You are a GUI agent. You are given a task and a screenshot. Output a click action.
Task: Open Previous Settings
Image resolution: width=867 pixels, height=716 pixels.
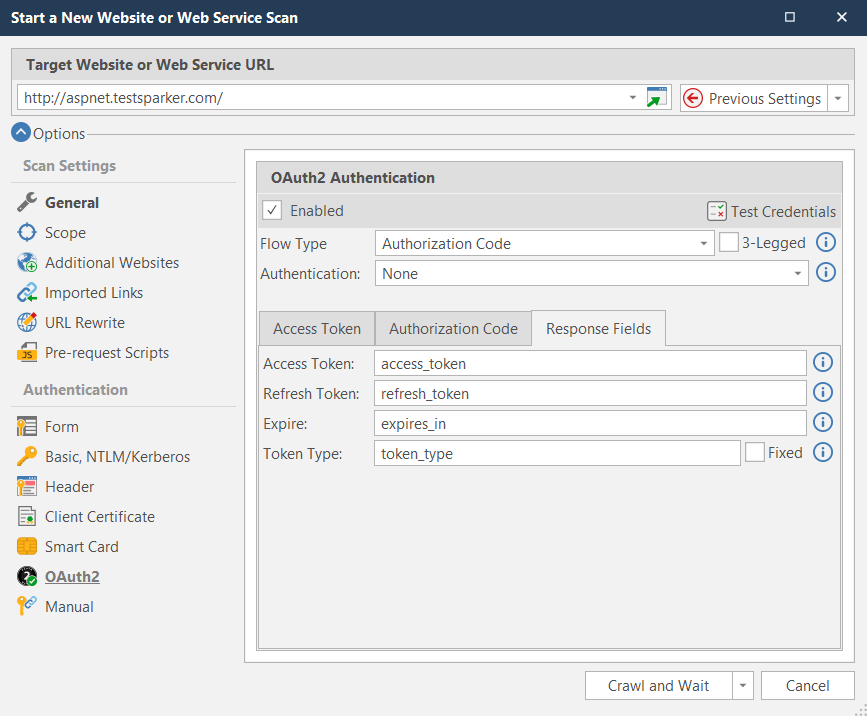pyautogui.click(x=762, y=98)
